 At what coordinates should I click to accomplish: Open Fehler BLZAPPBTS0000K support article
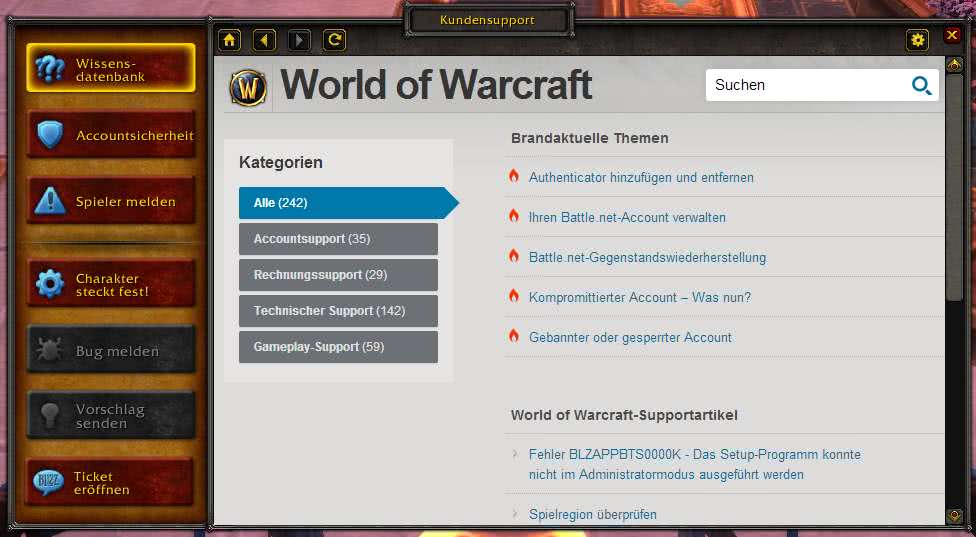click(x=695, y=464)
